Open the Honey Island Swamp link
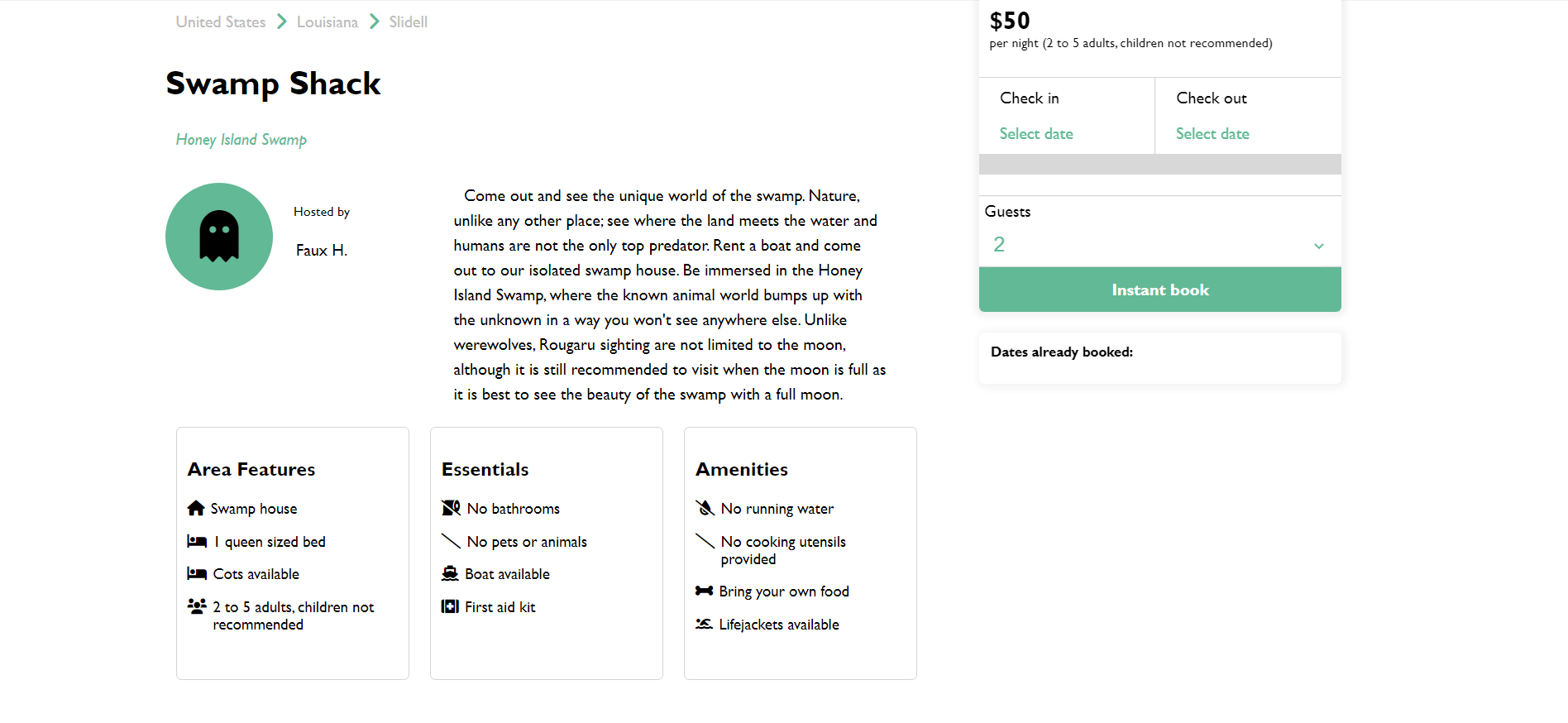1568x723 pixels. pos(241,139)
